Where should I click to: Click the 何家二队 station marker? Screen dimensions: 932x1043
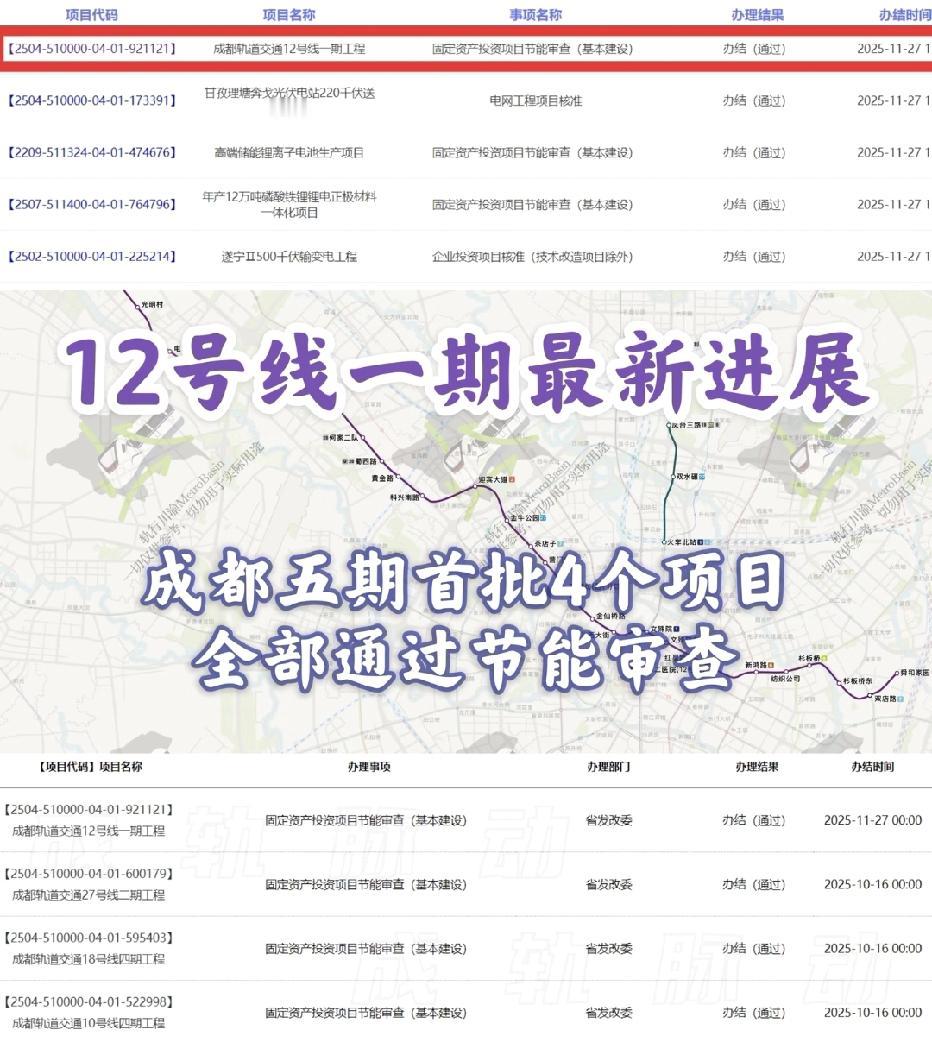click(x=363, y=436)
